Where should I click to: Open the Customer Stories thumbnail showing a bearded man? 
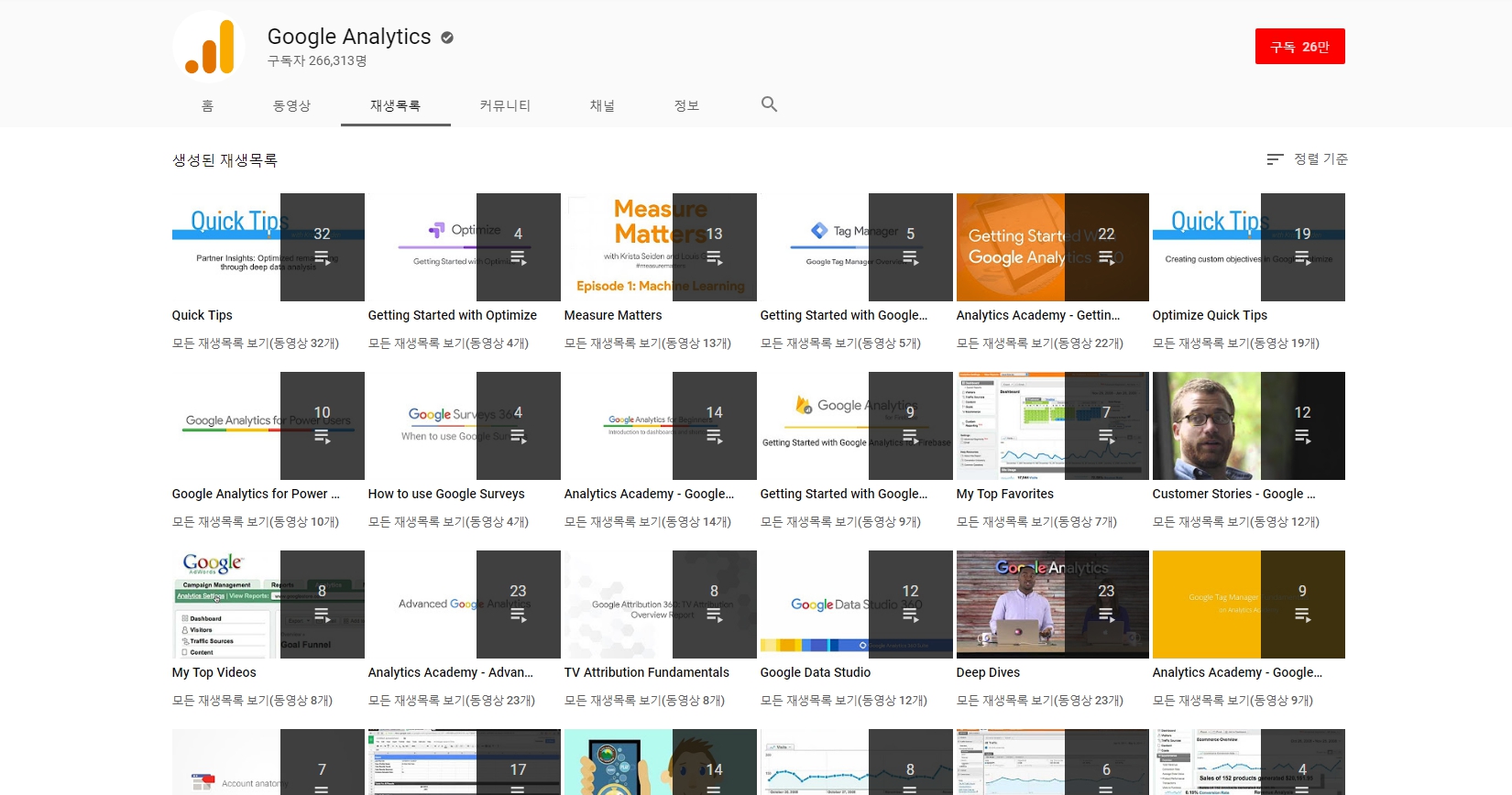(1249, 426)
